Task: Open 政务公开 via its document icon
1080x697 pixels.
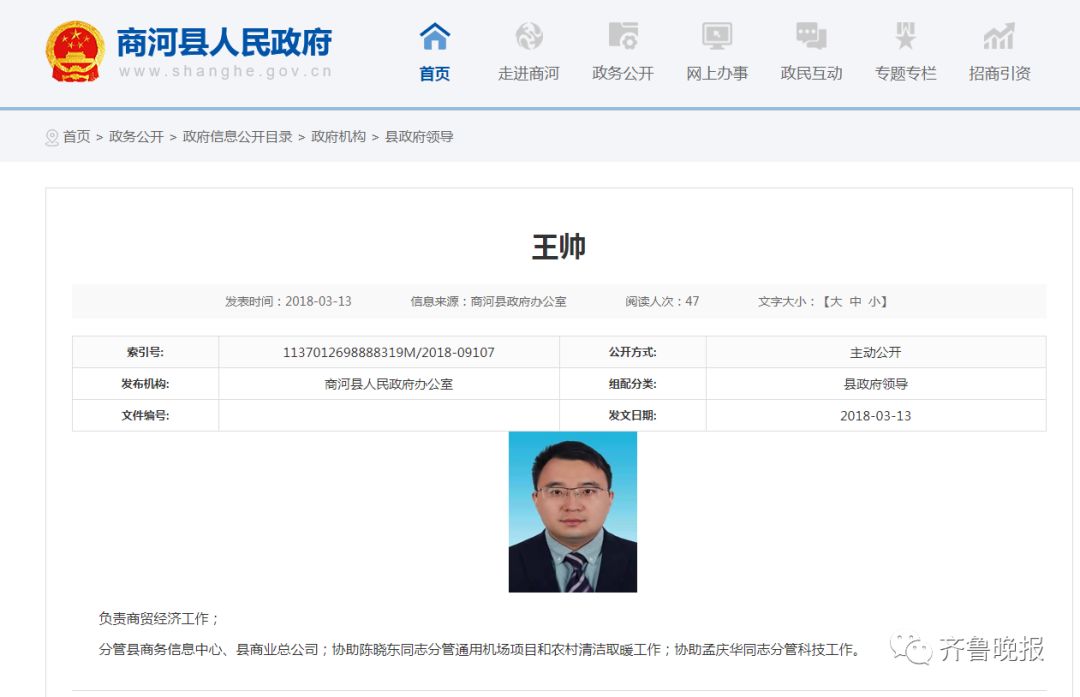Action: pos(622,36)
